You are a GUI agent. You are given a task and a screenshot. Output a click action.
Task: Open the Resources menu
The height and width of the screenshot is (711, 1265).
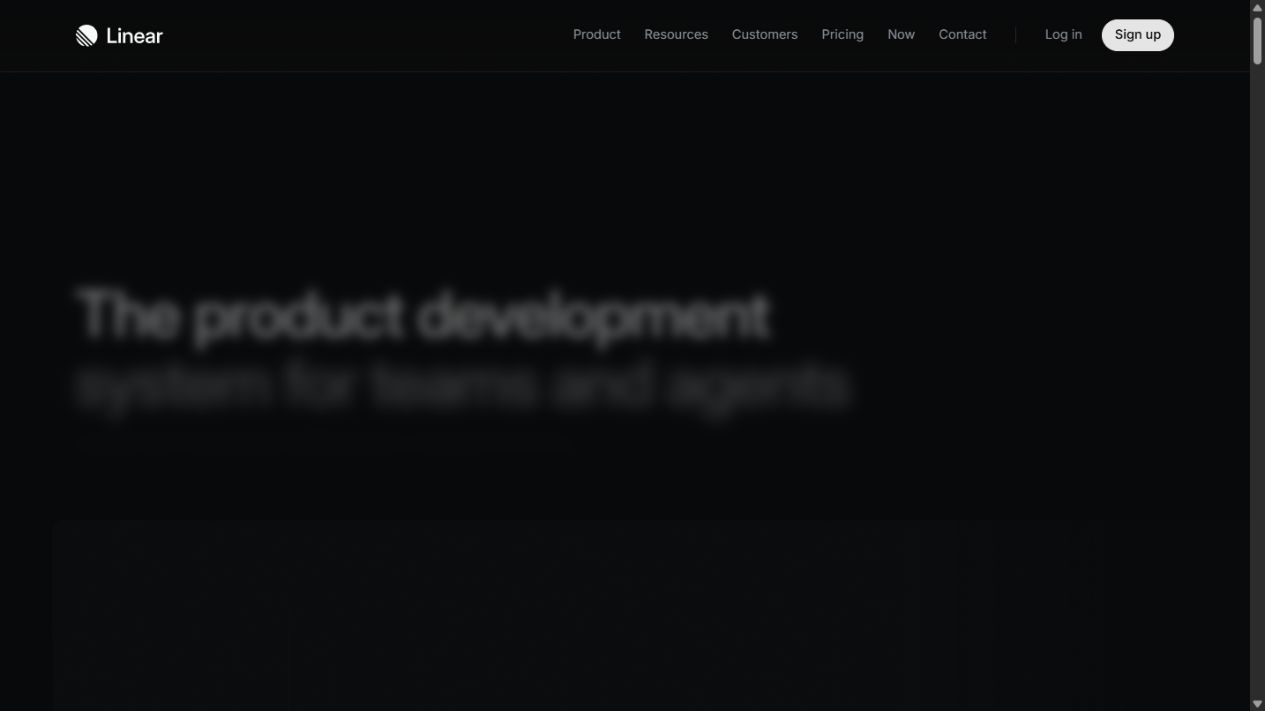click(x=676, y=34)
